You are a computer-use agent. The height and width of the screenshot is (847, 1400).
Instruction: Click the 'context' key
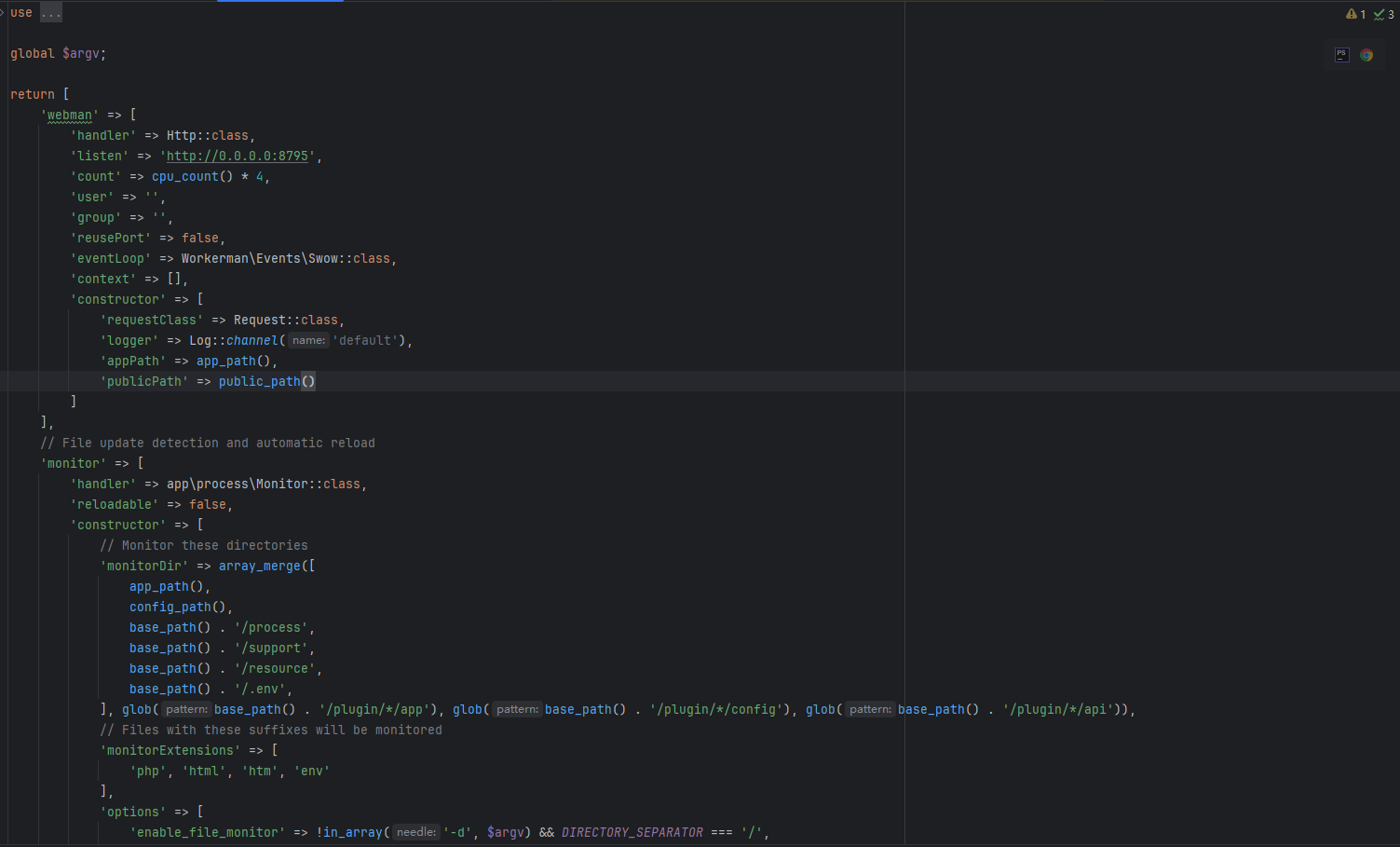click(x=103, y=279)
